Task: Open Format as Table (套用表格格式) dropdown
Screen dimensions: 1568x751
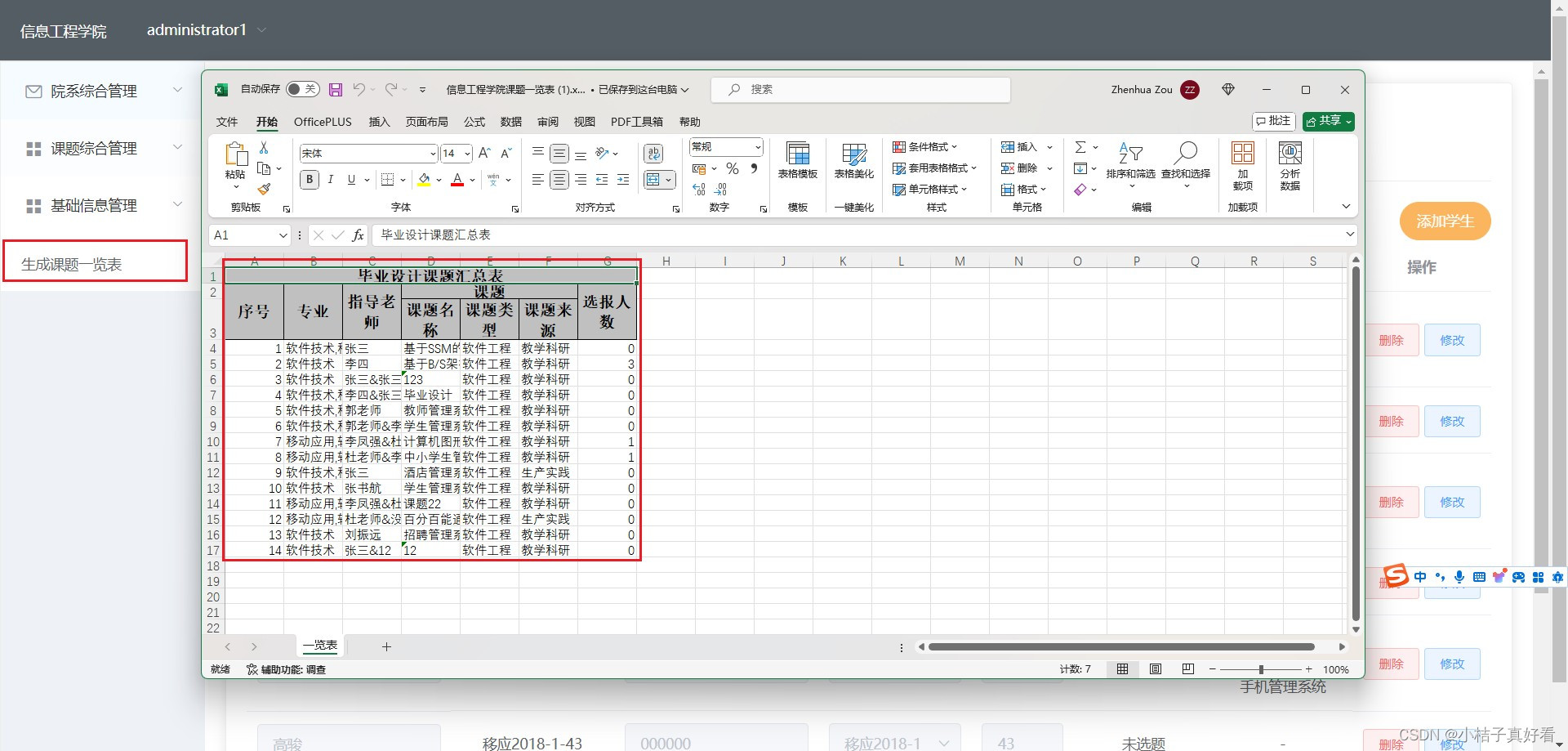Action: [934, 168]
